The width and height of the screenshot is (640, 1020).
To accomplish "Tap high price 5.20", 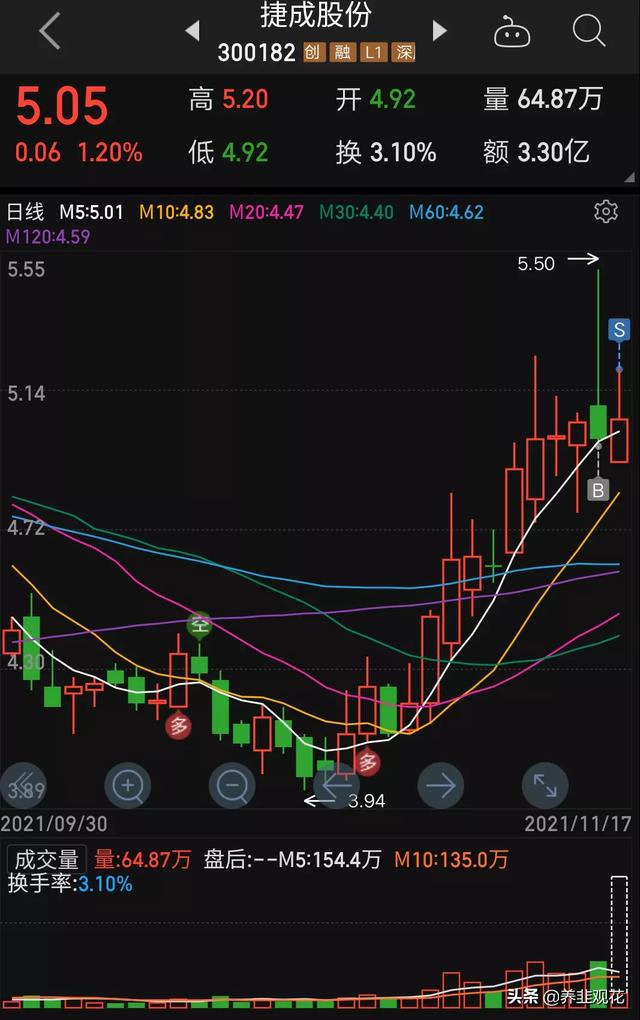I will click(x=245, y=100).
